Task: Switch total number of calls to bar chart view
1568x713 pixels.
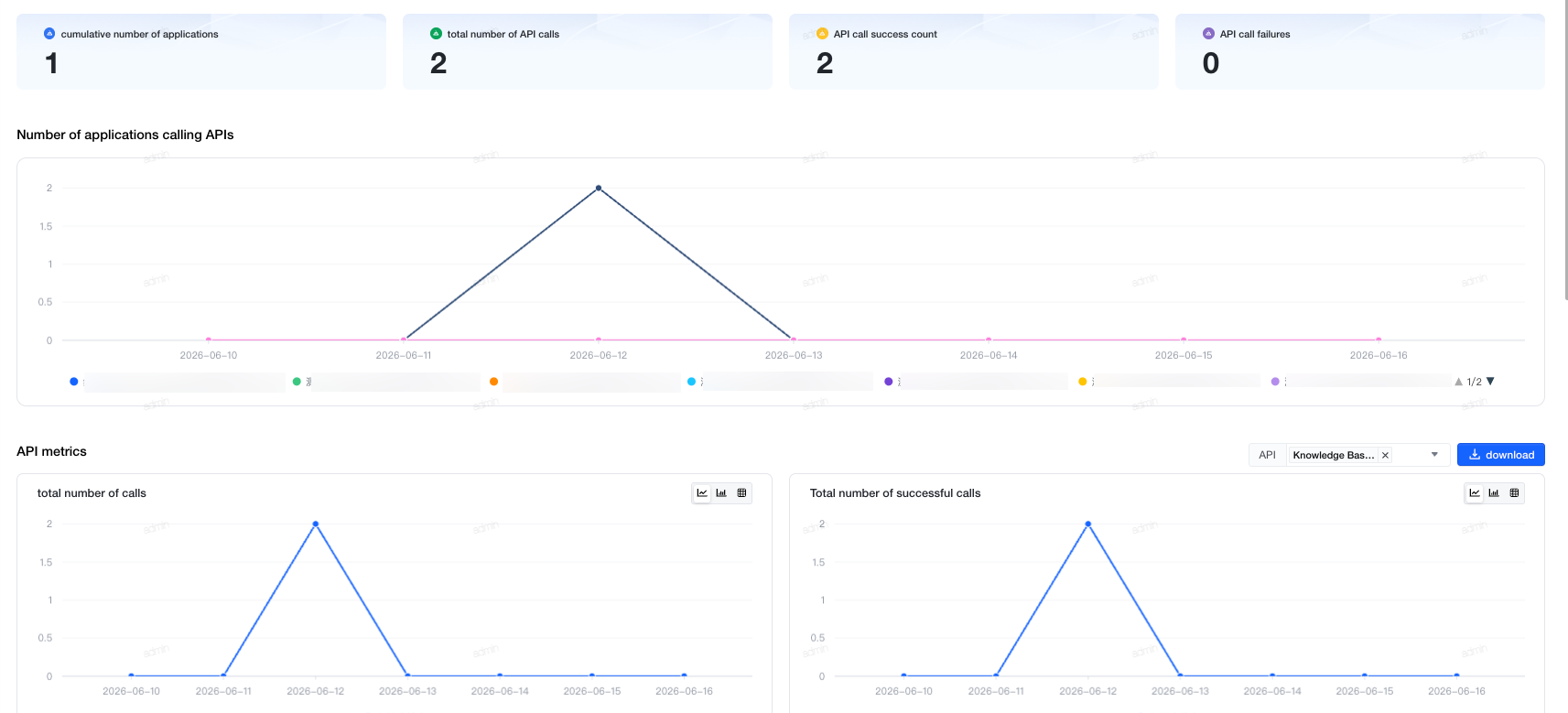Action: click(x=721, y=493)
